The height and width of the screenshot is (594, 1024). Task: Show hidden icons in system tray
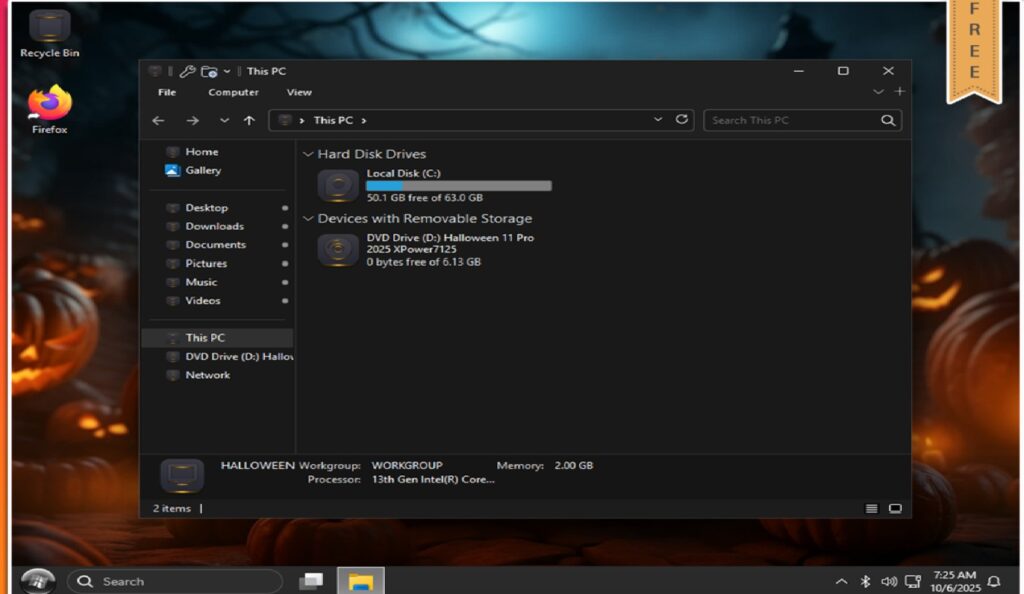841,581
